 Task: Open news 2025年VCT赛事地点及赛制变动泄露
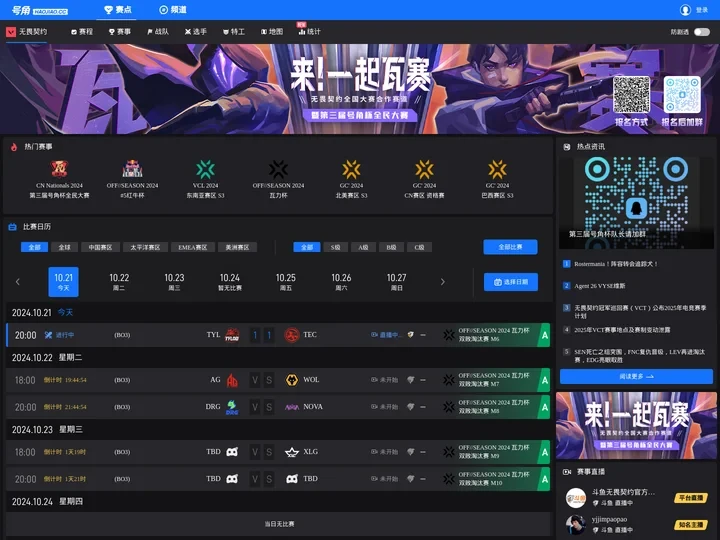click(x=622, y=330)
